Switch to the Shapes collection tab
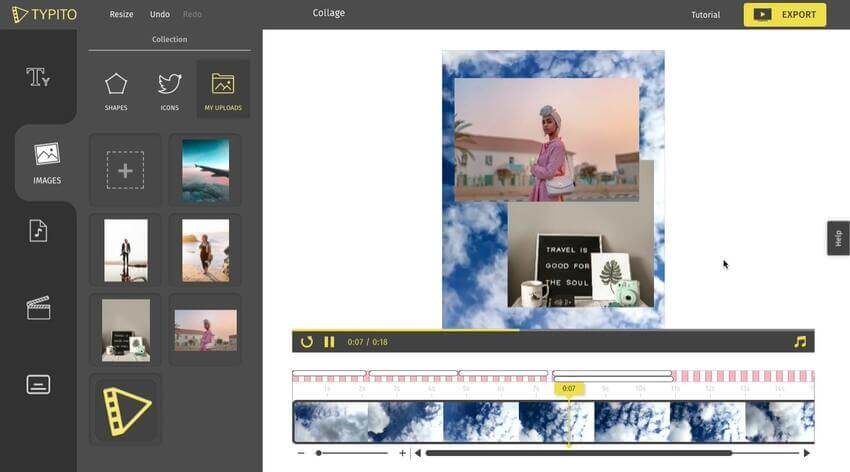This screenshot has height=472, width=850. (116, 90)
